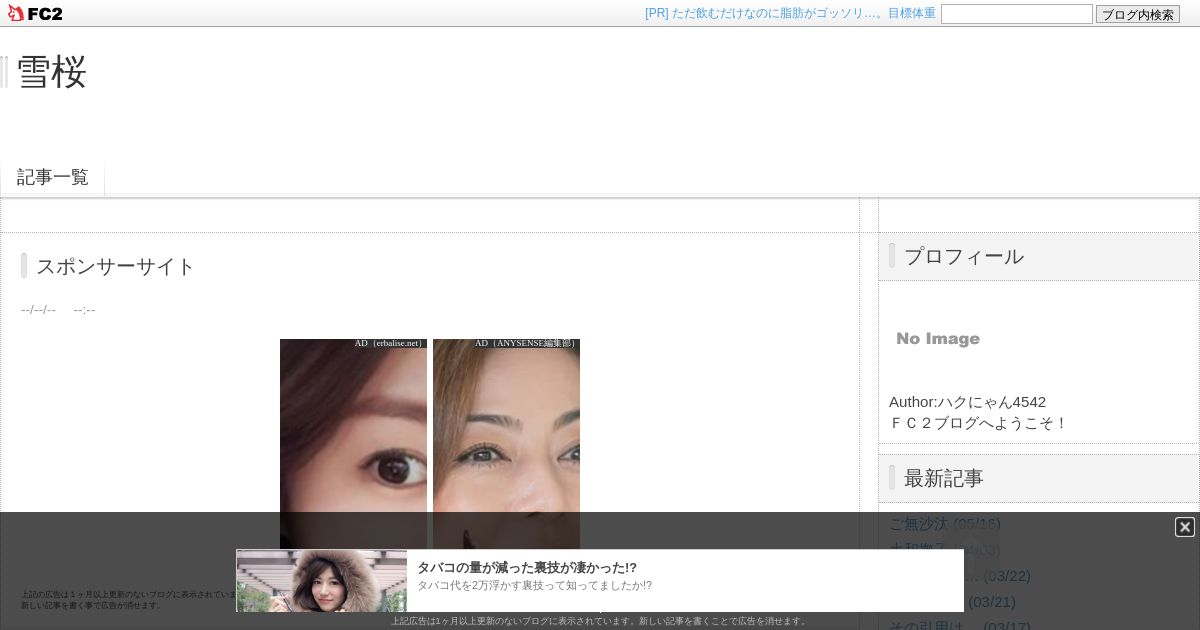The image size is (1200, 630).
Task: Open the PR ad link about 脂肪がゴッソリ
Action: pos(790,13)
